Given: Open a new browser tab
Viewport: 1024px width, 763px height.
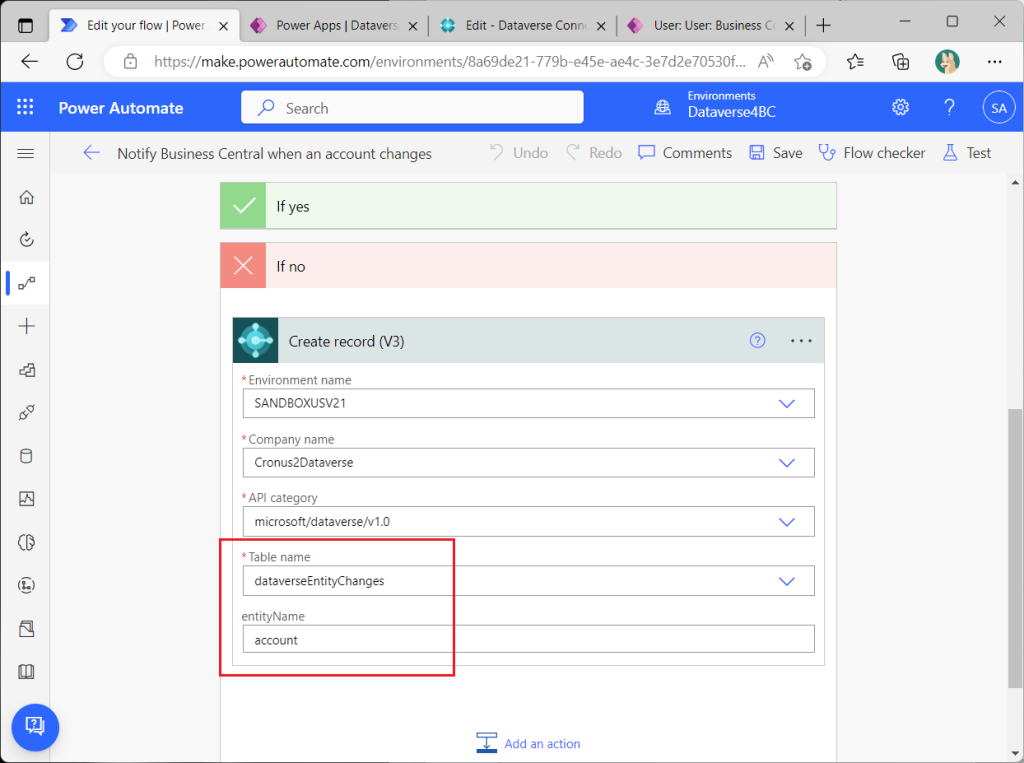Looking at the screenshot, I should (824, 25).
